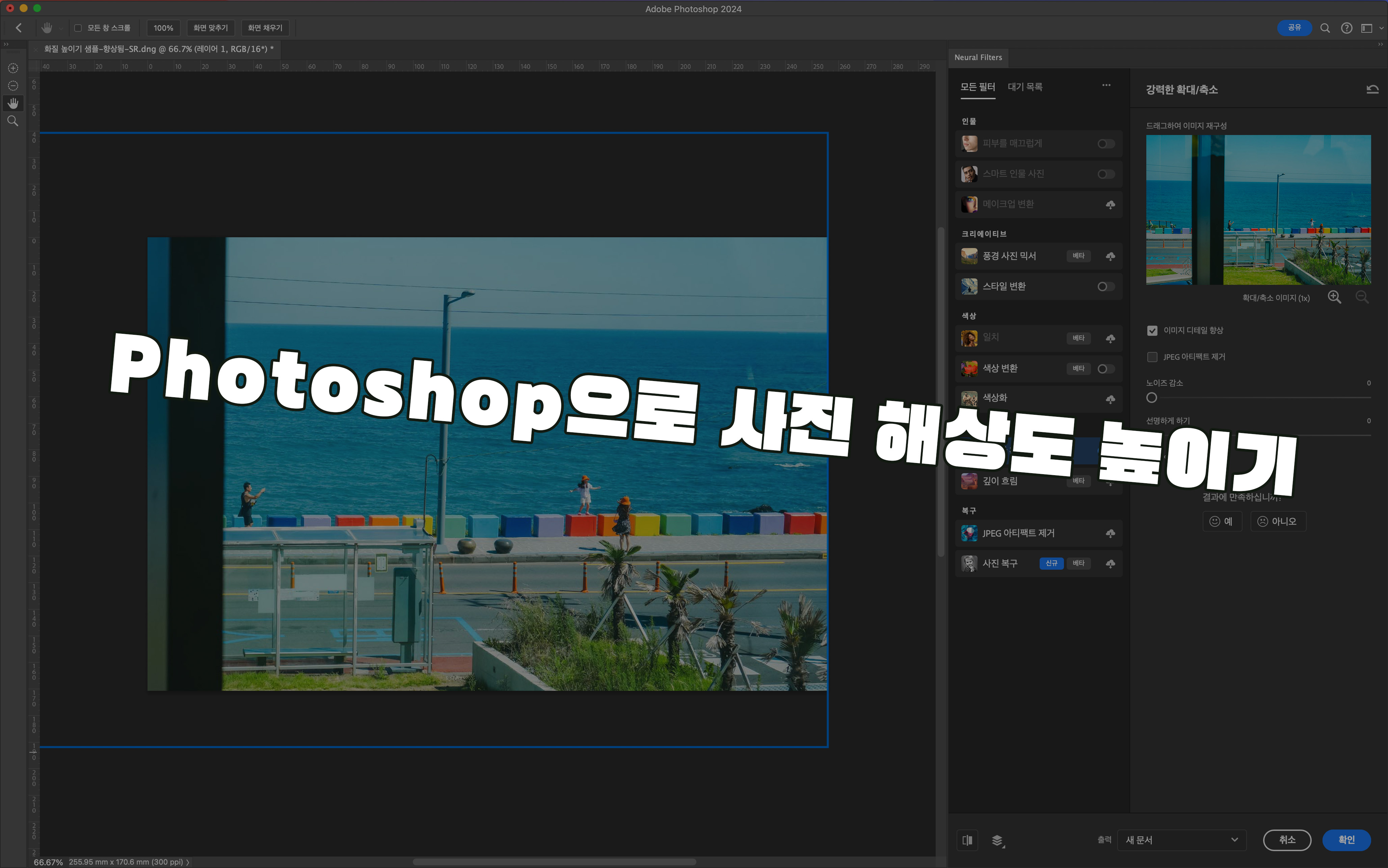
Task: Click the 화면 채우기 button
Action: click(x=265, y=28)
